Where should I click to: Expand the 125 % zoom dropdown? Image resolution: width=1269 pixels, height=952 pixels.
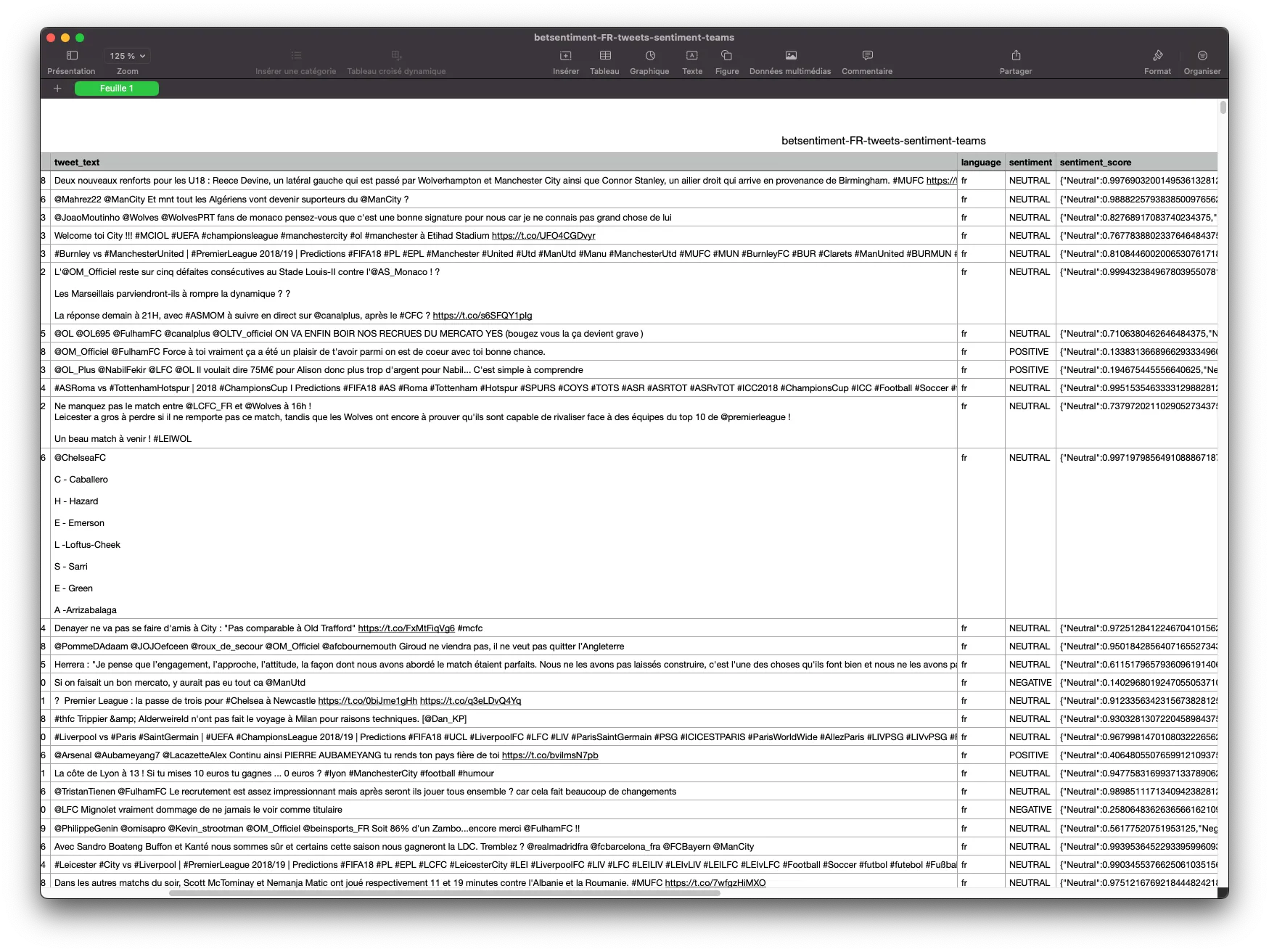pyautogui.click(x=128, y=56)
